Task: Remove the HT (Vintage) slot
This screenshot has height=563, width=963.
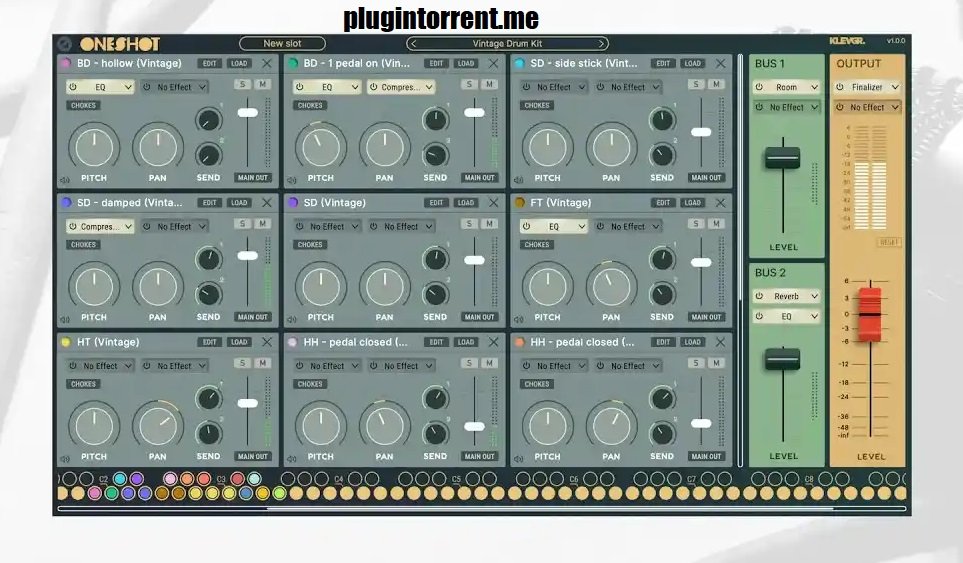Action: 267,342
